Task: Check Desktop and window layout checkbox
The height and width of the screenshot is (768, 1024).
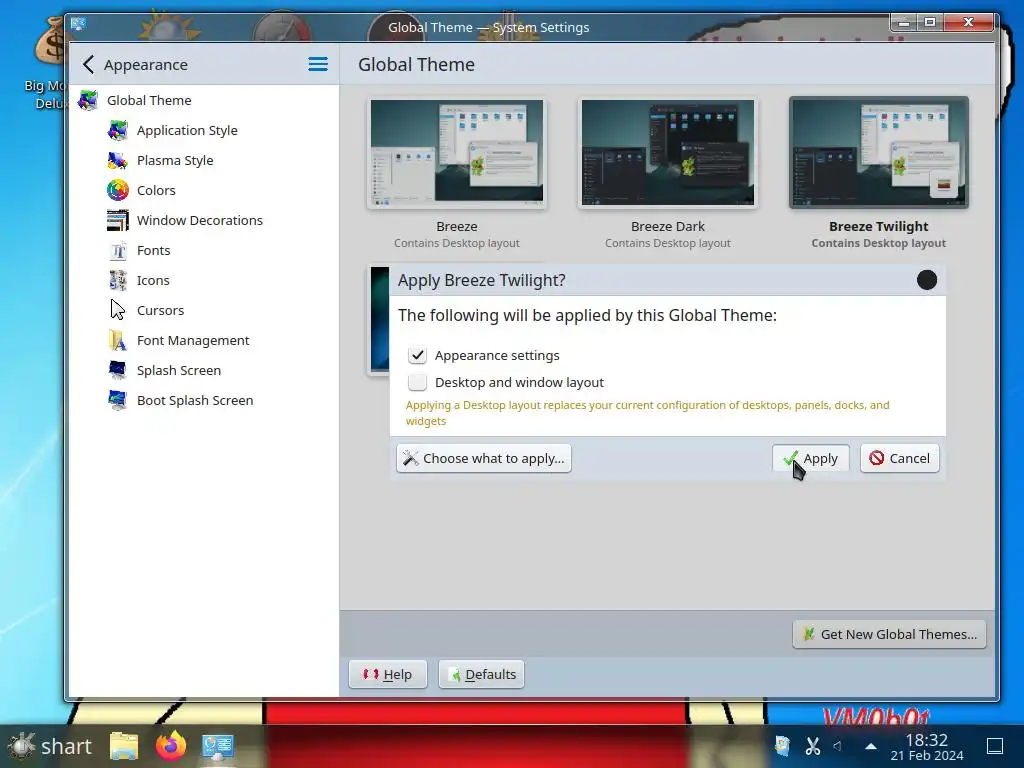Action: click(417, 382)
